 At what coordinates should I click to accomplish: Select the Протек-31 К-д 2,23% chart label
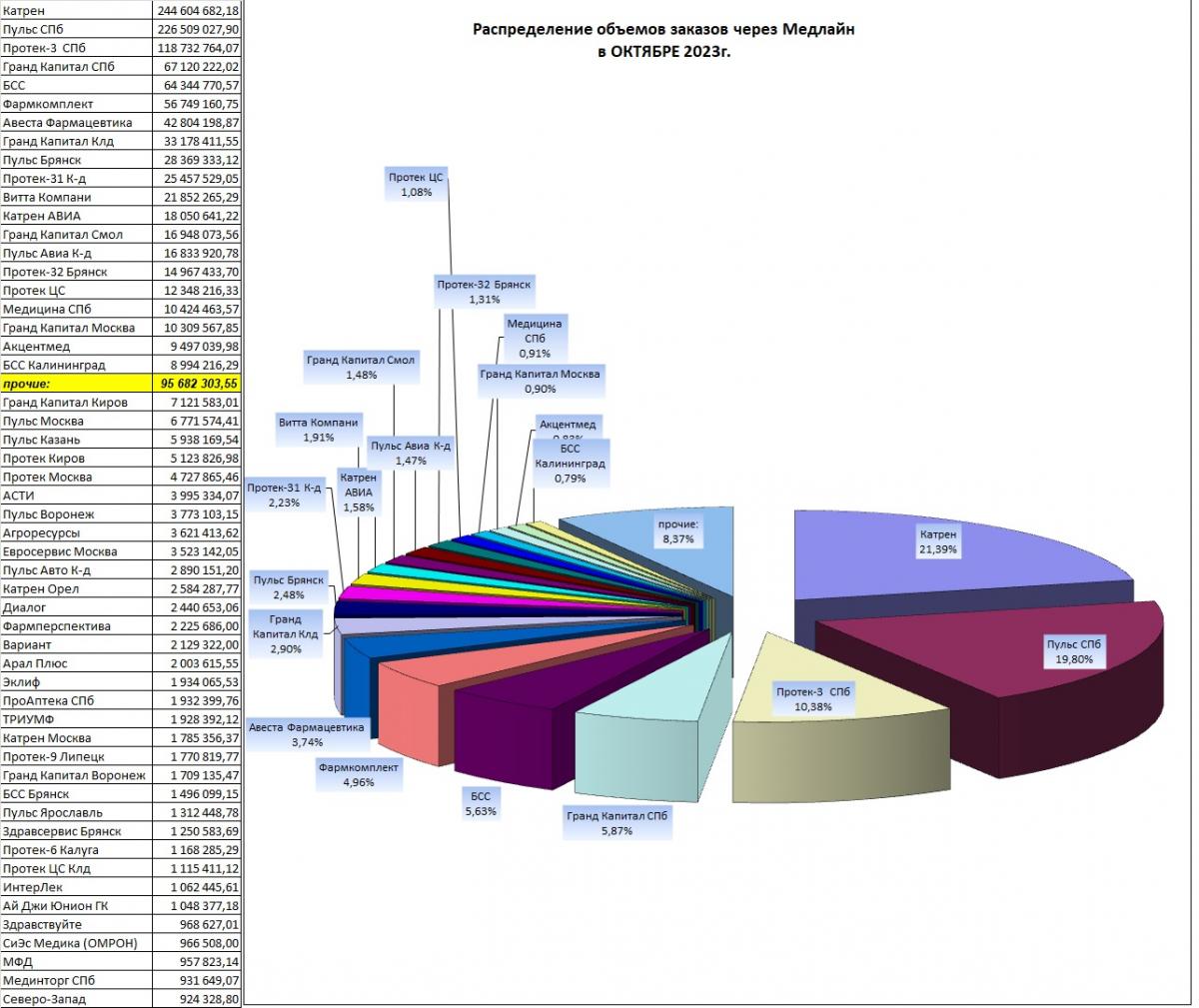[285, 496]
